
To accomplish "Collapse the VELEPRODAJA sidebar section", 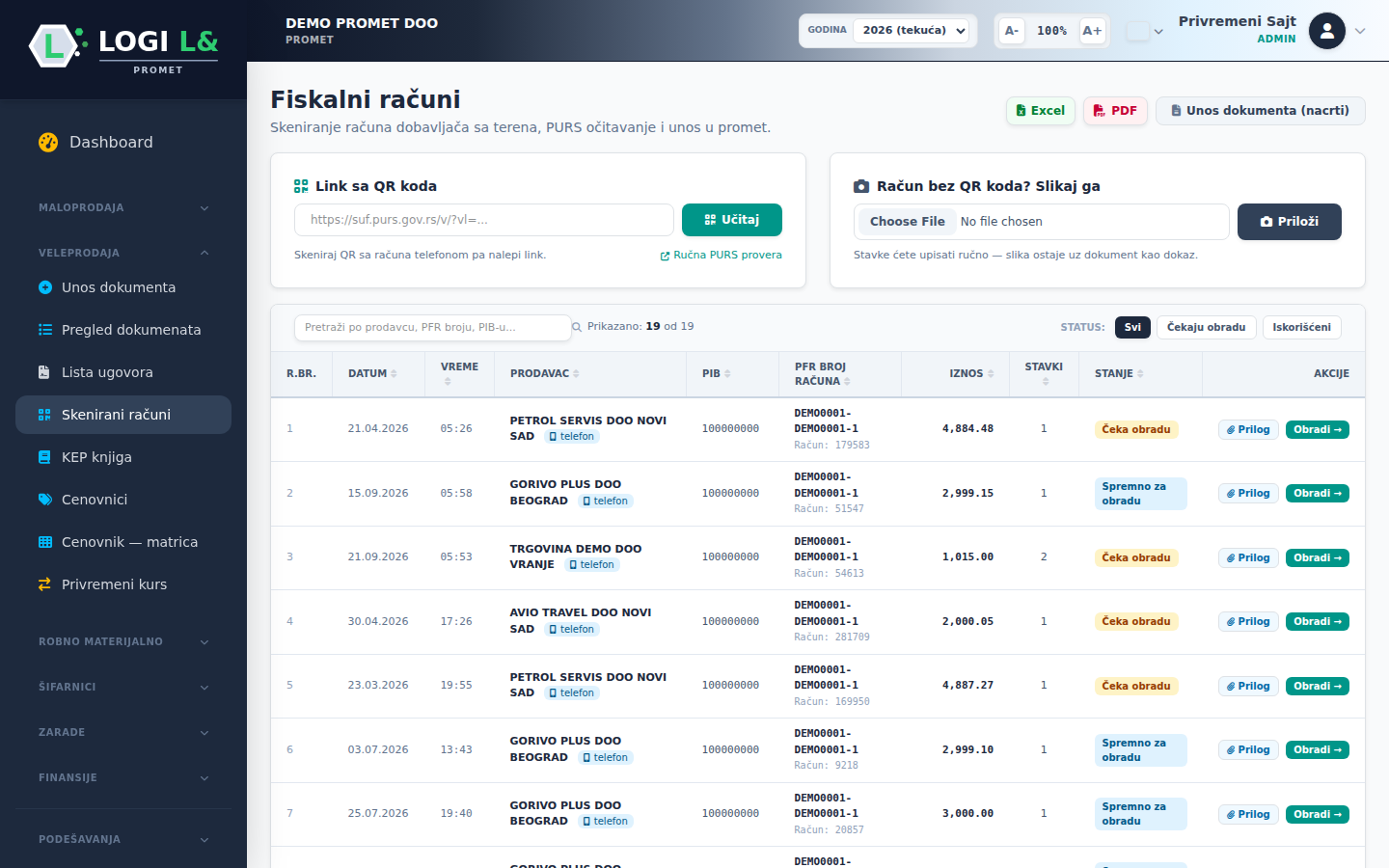I will (x=123, y=253).
